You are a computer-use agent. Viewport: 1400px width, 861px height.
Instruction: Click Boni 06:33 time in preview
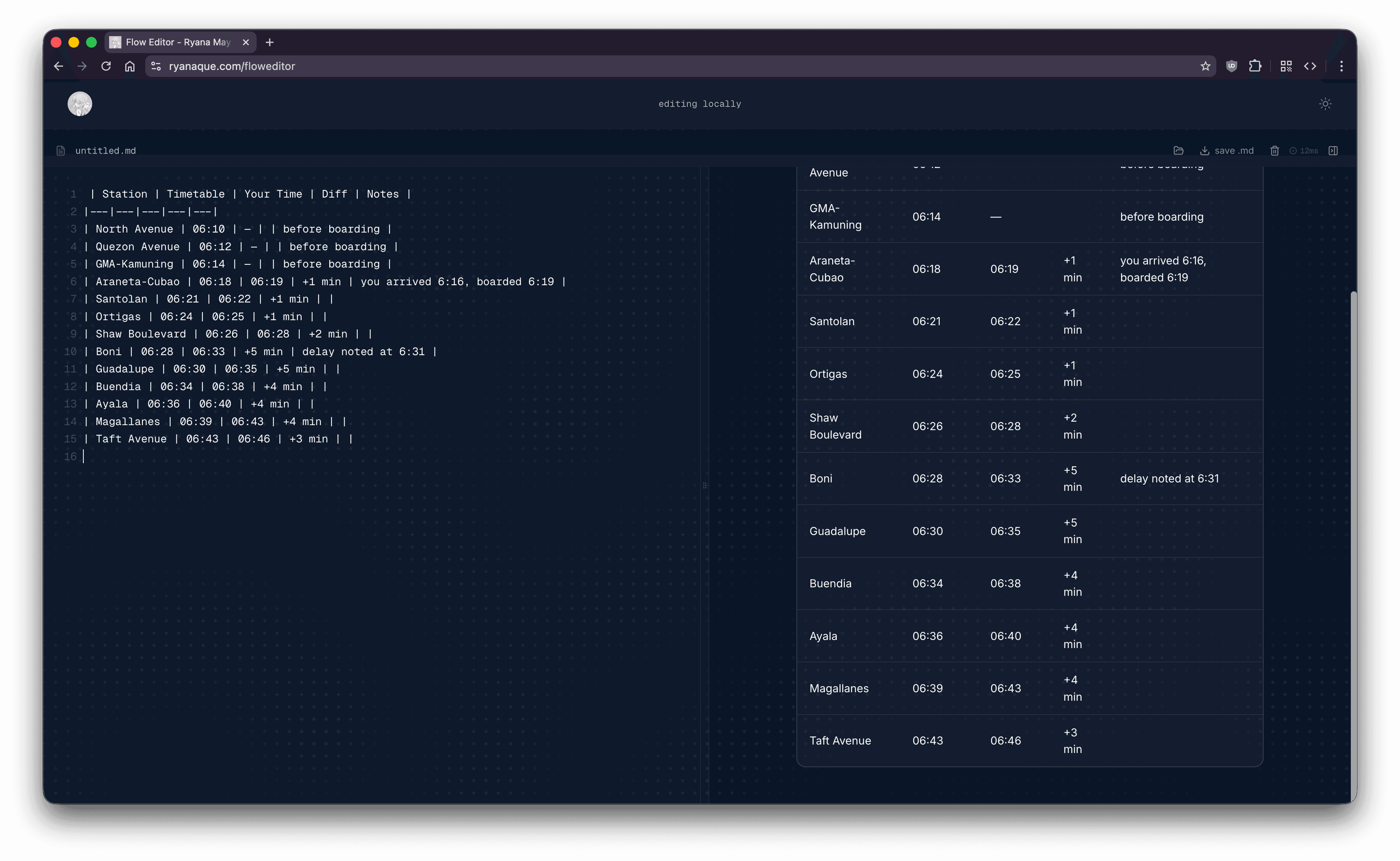pyautogui.click(x=1005, y=478)
